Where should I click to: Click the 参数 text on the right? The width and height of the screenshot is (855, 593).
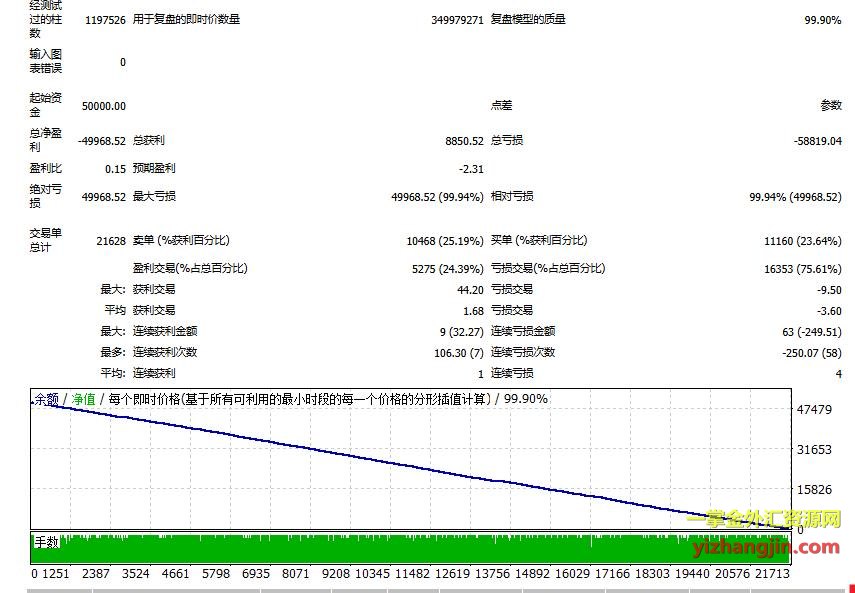[x=830, y=105]
